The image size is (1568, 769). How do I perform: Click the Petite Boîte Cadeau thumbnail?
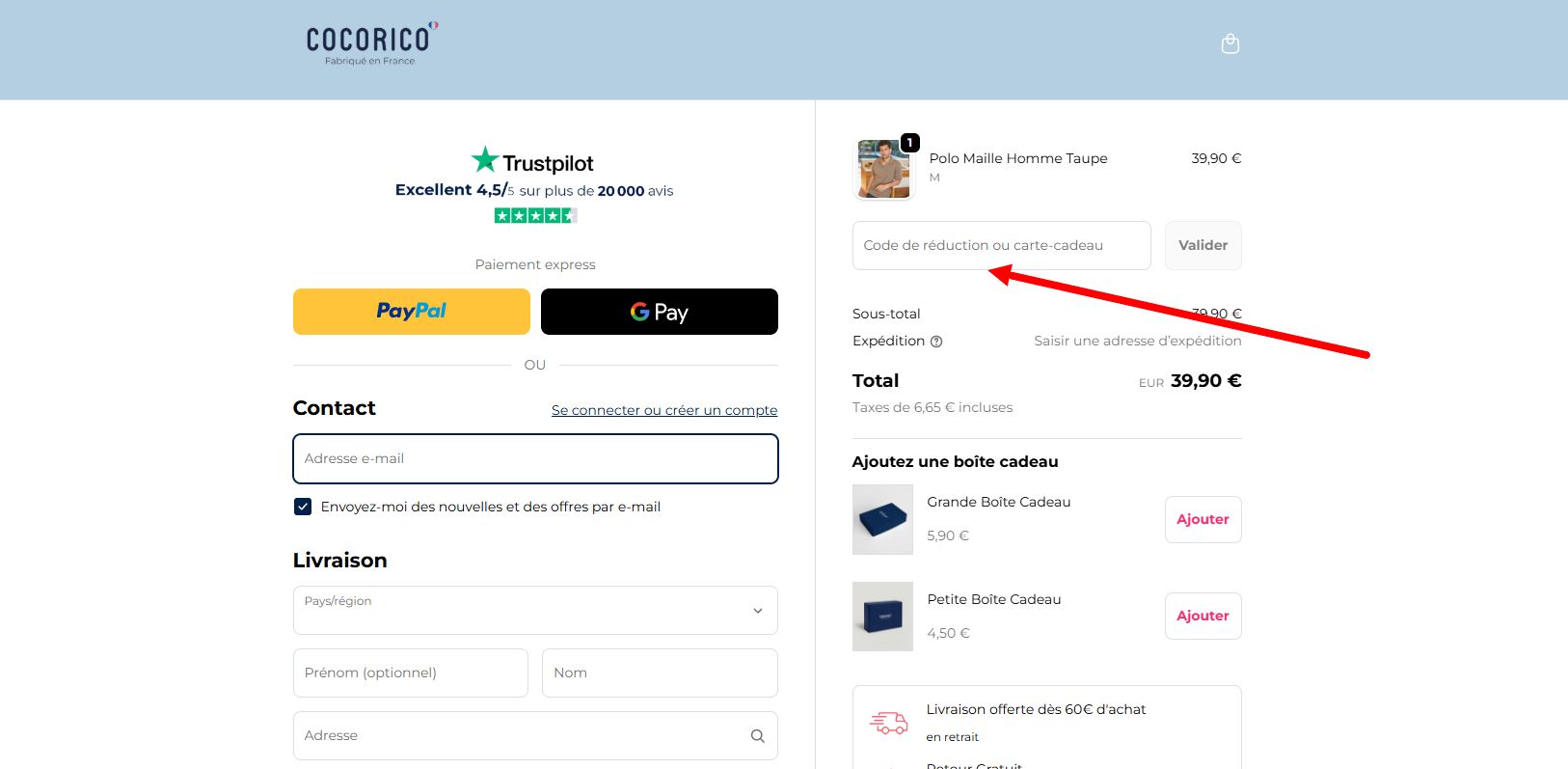point(882,616)
